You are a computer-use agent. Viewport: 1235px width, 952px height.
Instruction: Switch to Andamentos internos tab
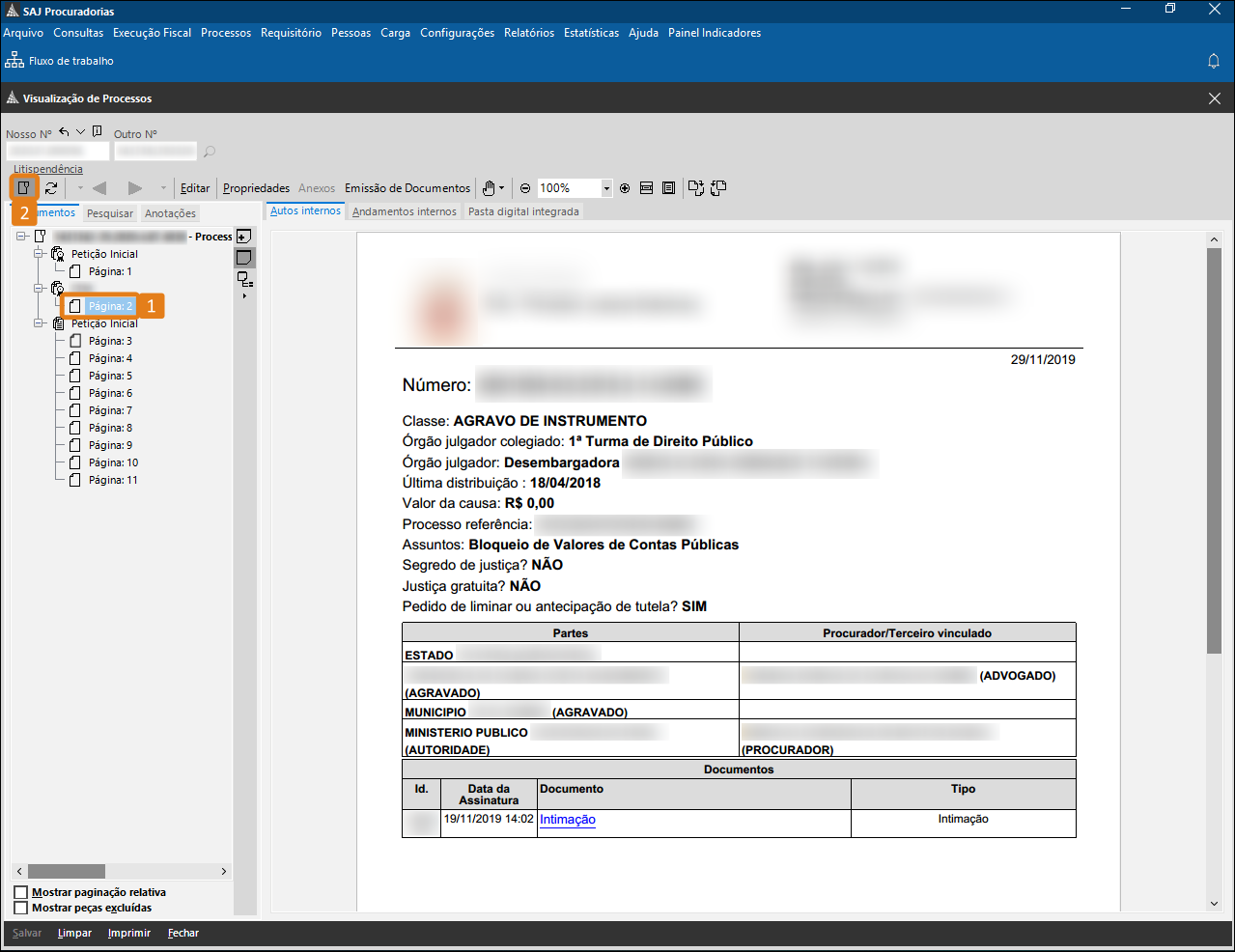[404, 211]
